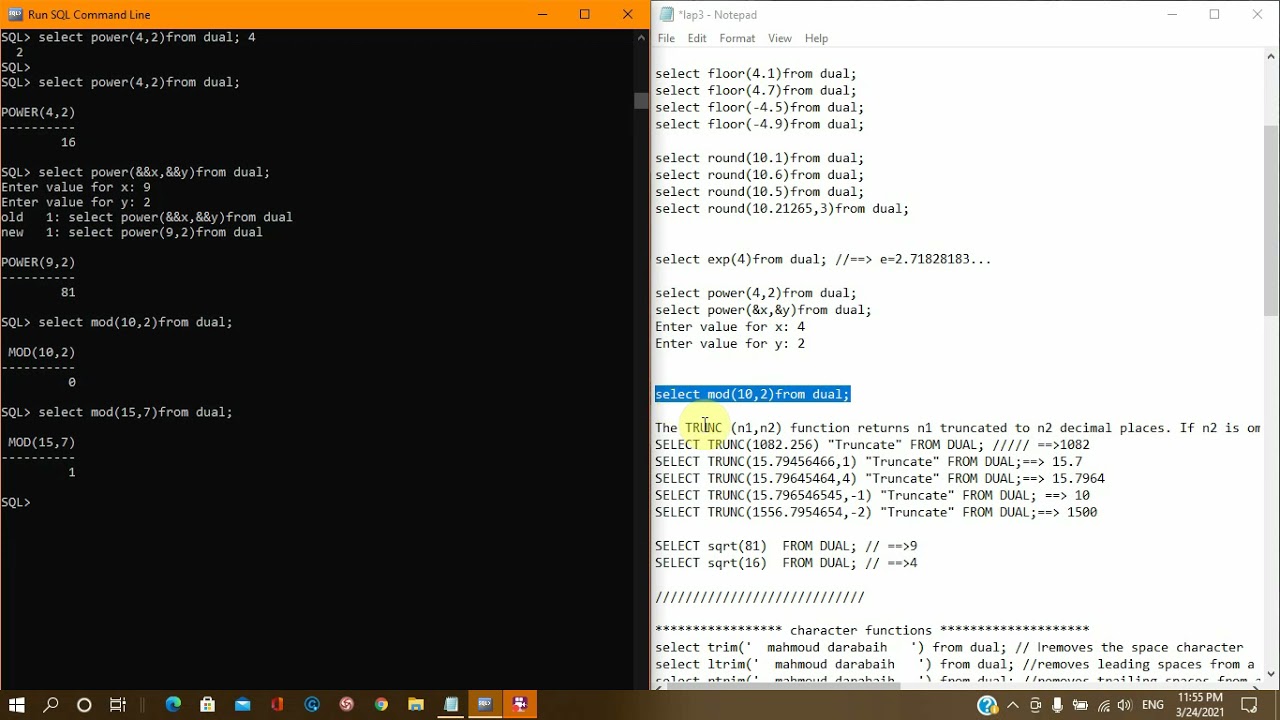The image size is (1280, 720).
Task: Open the Mail app in taskbar
Action: [243, 705]
